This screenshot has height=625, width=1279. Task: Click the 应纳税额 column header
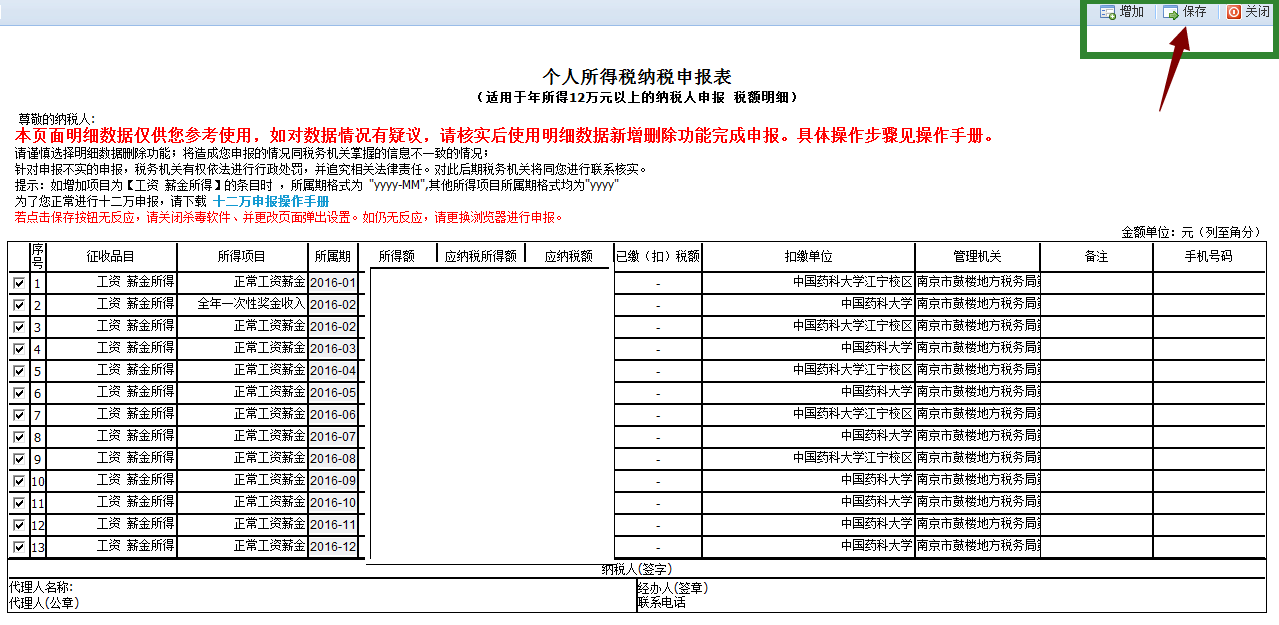pos(568,256)
